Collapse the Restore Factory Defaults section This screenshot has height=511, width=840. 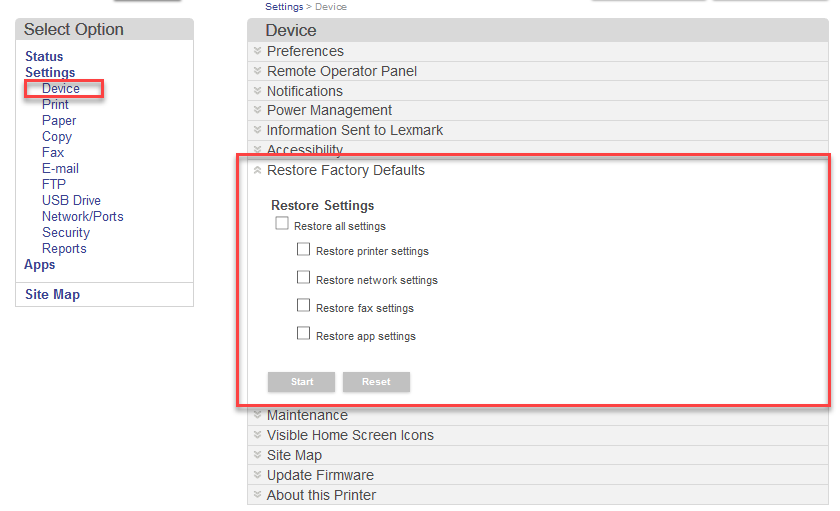(x=345, y=170)
